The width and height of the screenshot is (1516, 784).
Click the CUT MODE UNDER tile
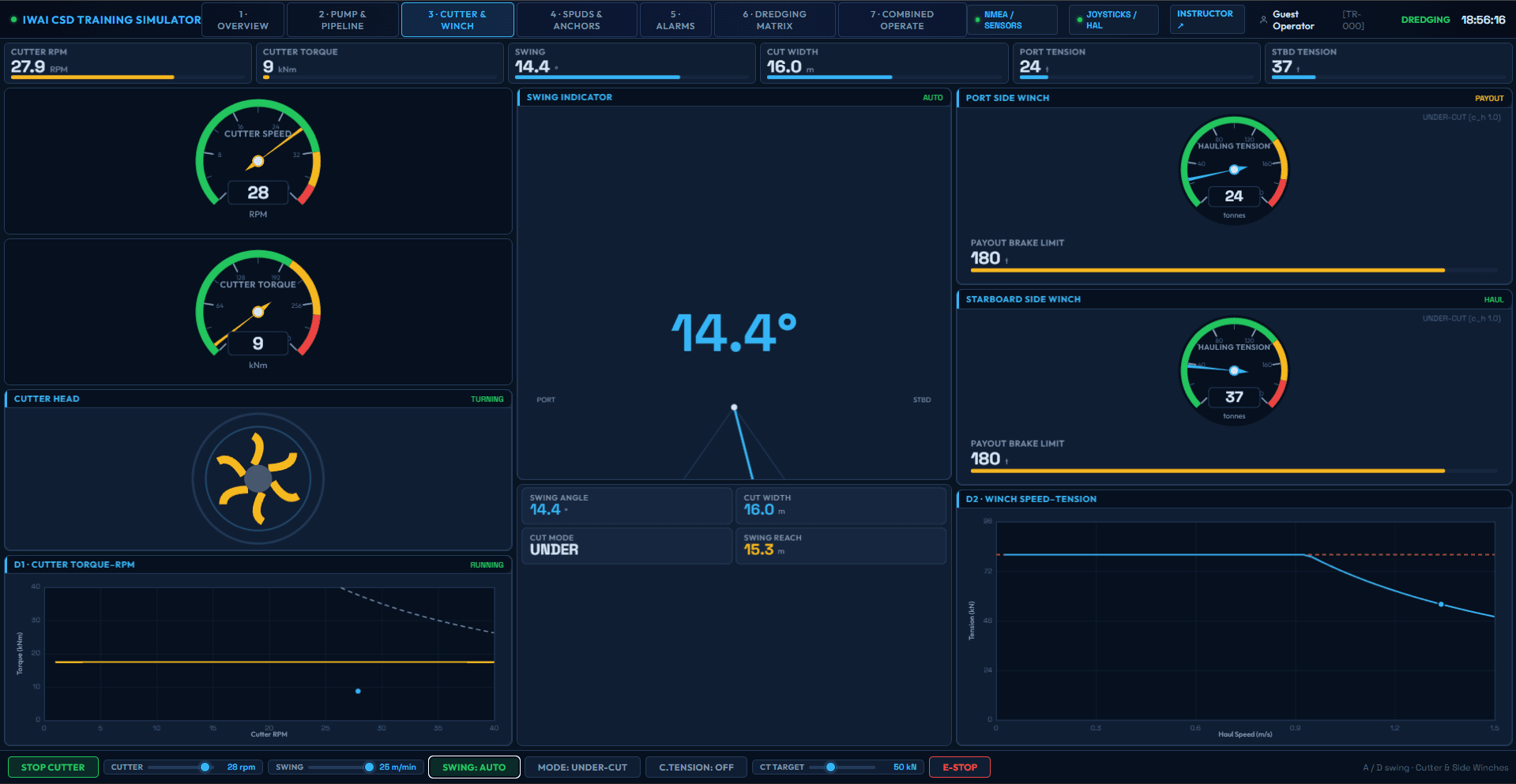click(x=626, y=546)
